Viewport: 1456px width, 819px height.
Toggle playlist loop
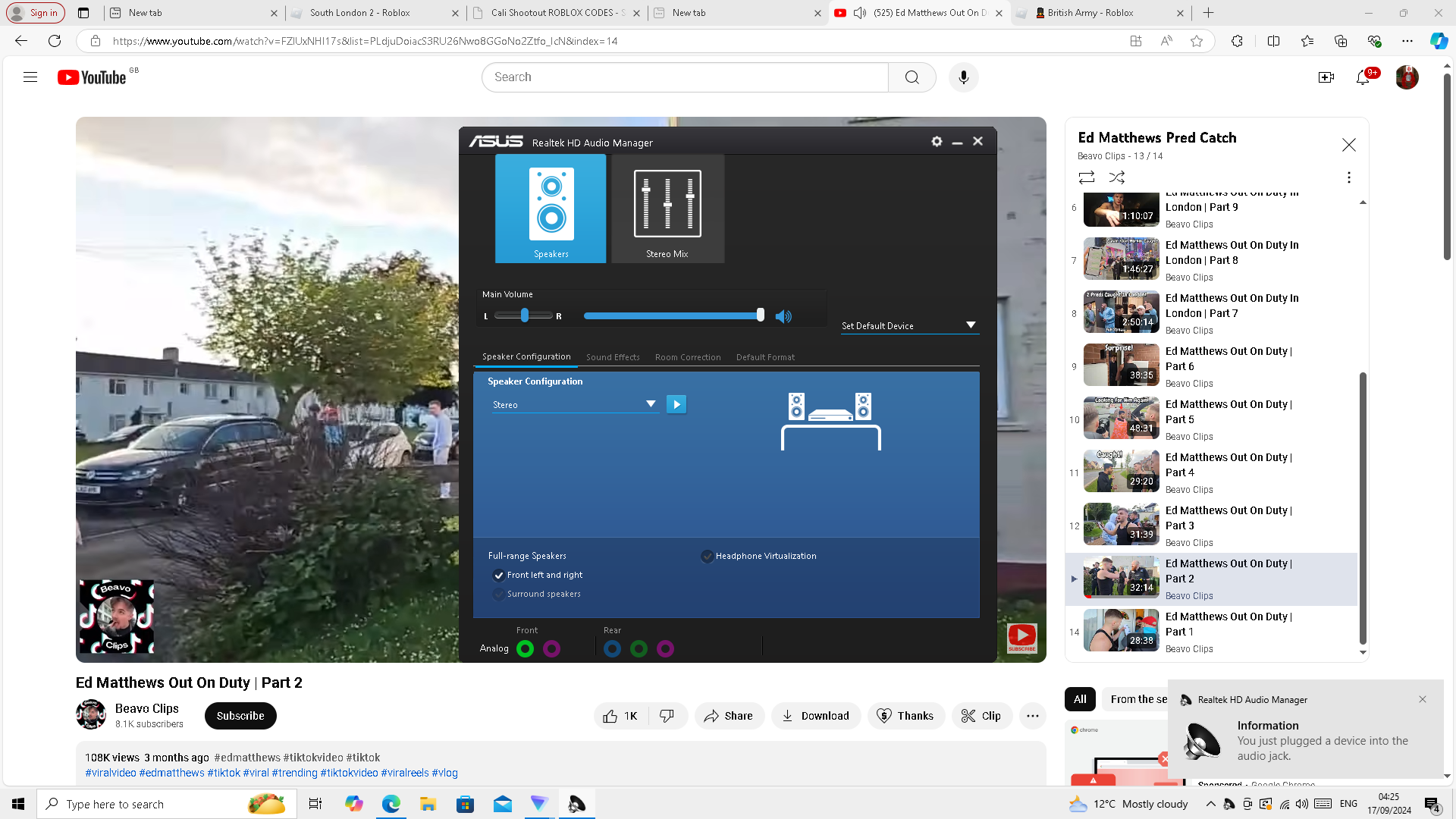(1087, 177)
